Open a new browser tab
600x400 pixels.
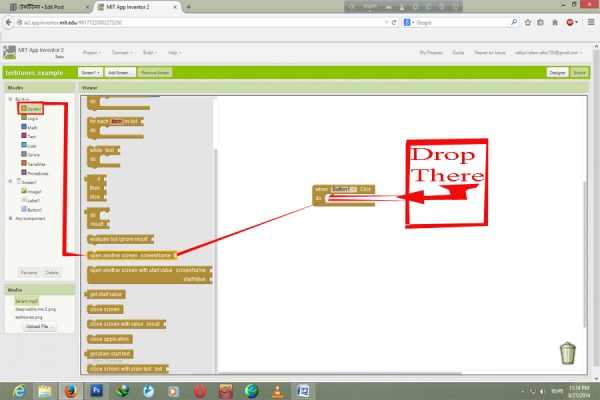click(x=189, y=7)
